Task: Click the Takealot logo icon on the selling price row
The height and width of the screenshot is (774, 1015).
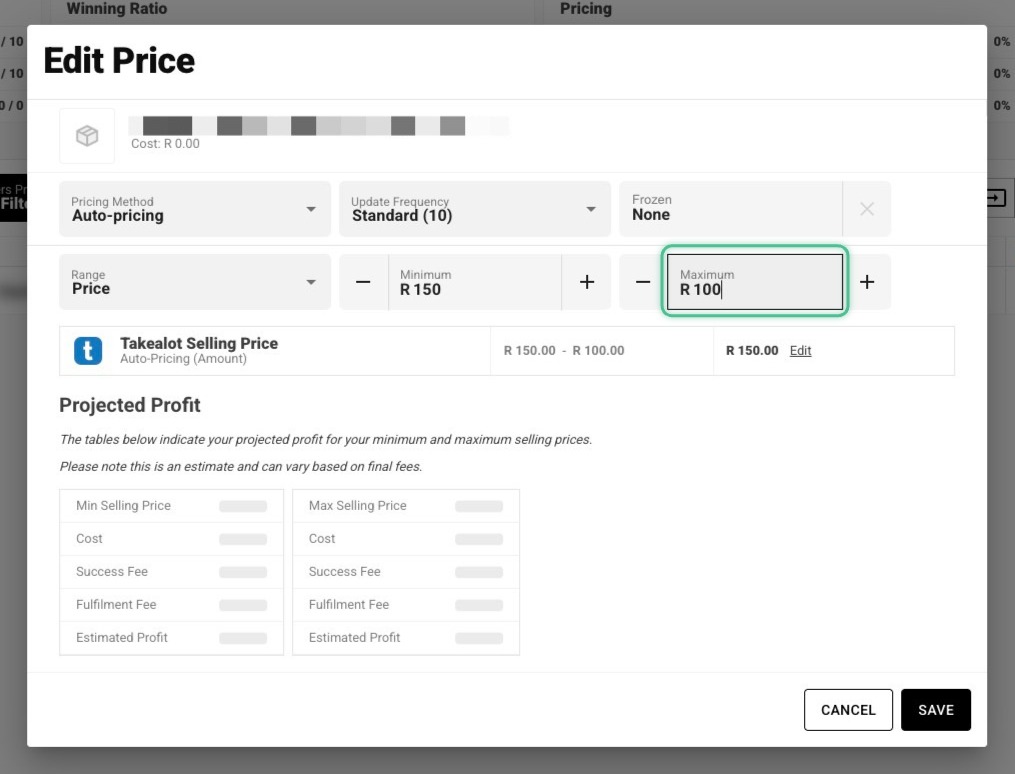Action: click(x=87, y=350)
